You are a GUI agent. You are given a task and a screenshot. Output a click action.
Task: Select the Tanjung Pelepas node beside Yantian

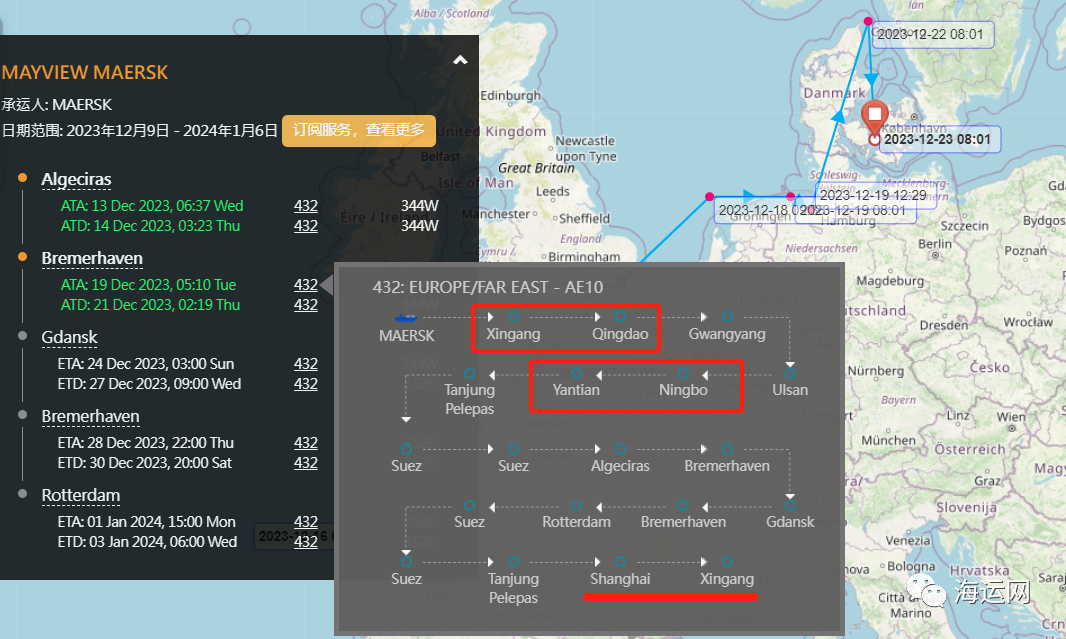[x=469, y=373]
